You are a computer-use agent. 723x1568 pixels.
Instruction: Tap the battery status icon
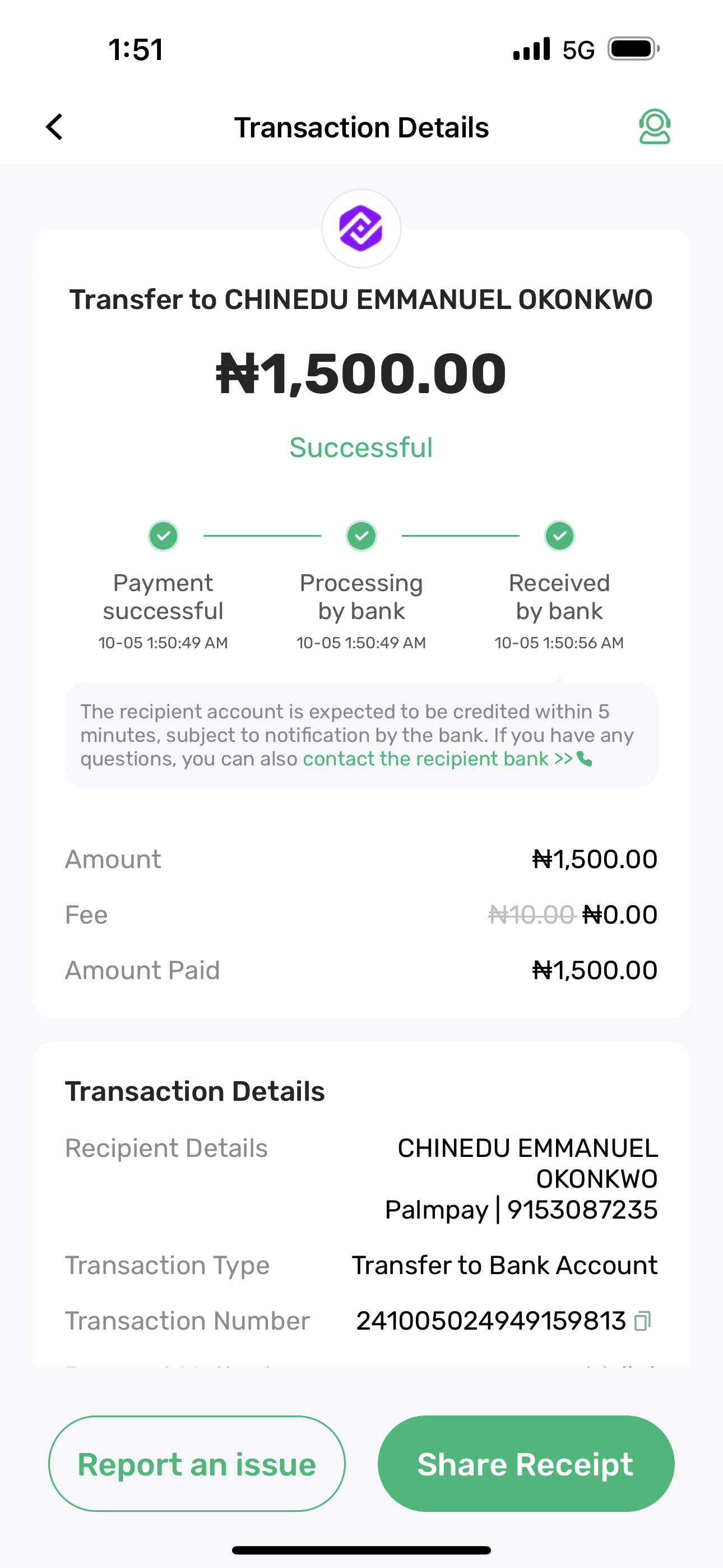pyautogui.click(x=633, y=49)
